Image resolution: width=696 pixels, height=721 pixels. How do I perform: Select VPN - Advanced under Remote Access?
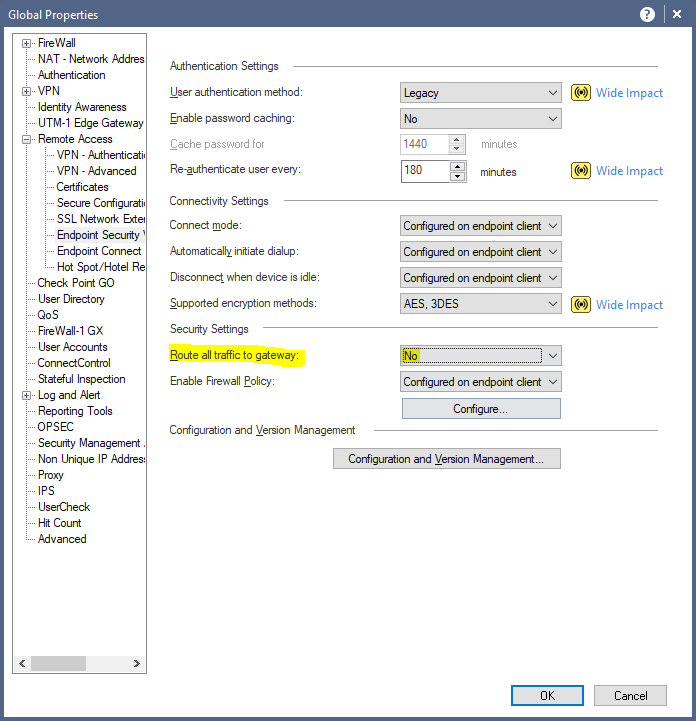(97, 171)
